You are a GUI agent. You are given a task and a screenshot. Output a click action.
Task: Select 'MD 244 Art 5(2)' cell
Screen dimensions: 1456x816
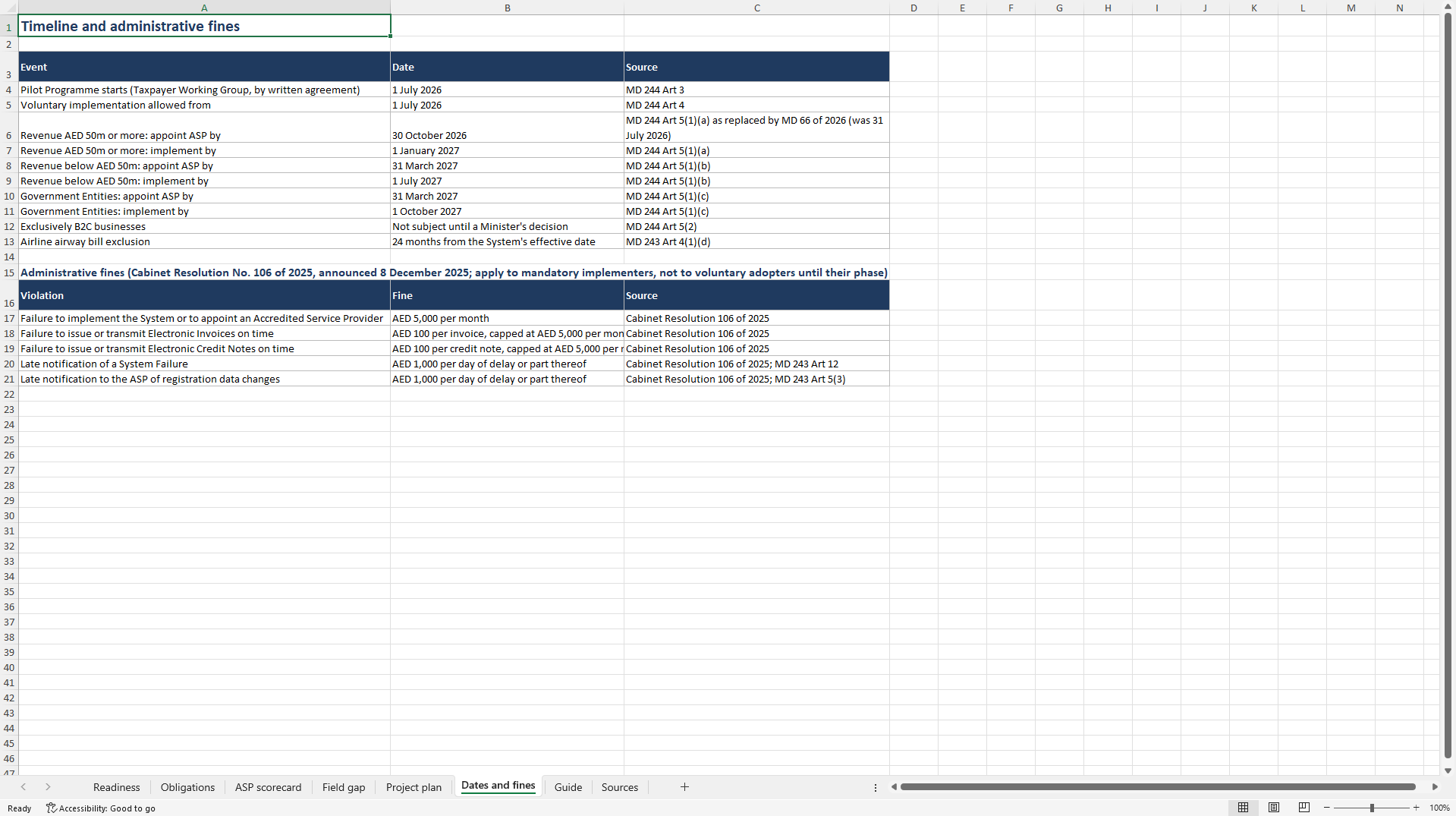pos(756,226)
